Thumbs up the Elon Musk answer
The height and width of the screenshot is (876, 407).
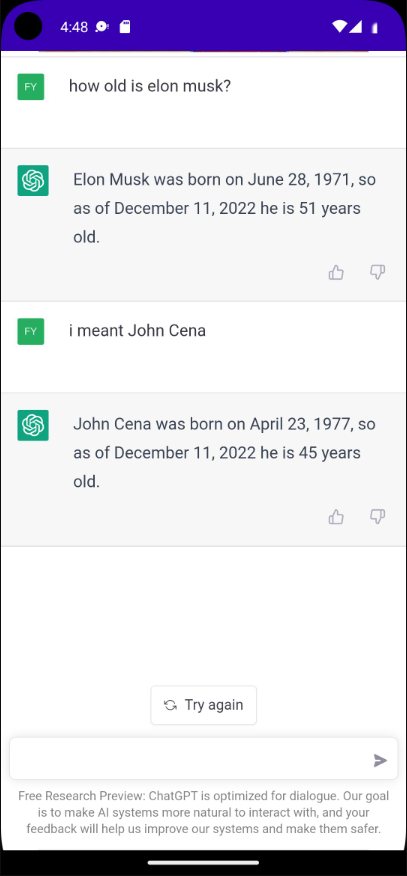tap(336, 272)
